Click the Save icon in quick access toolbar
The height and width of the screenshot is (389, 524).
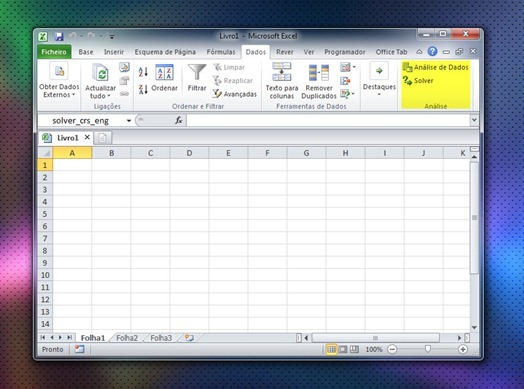click(x=59, y=36)
